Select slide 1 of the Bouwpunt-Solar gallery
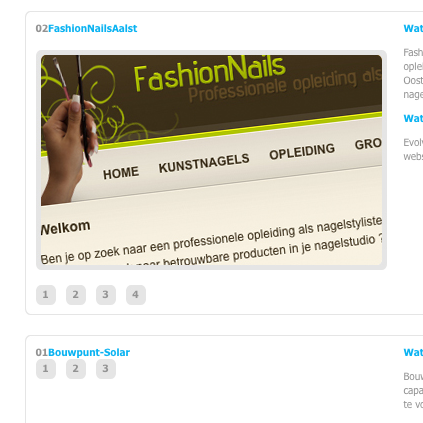This screenshot has height=423, width=423. [46, 369]
